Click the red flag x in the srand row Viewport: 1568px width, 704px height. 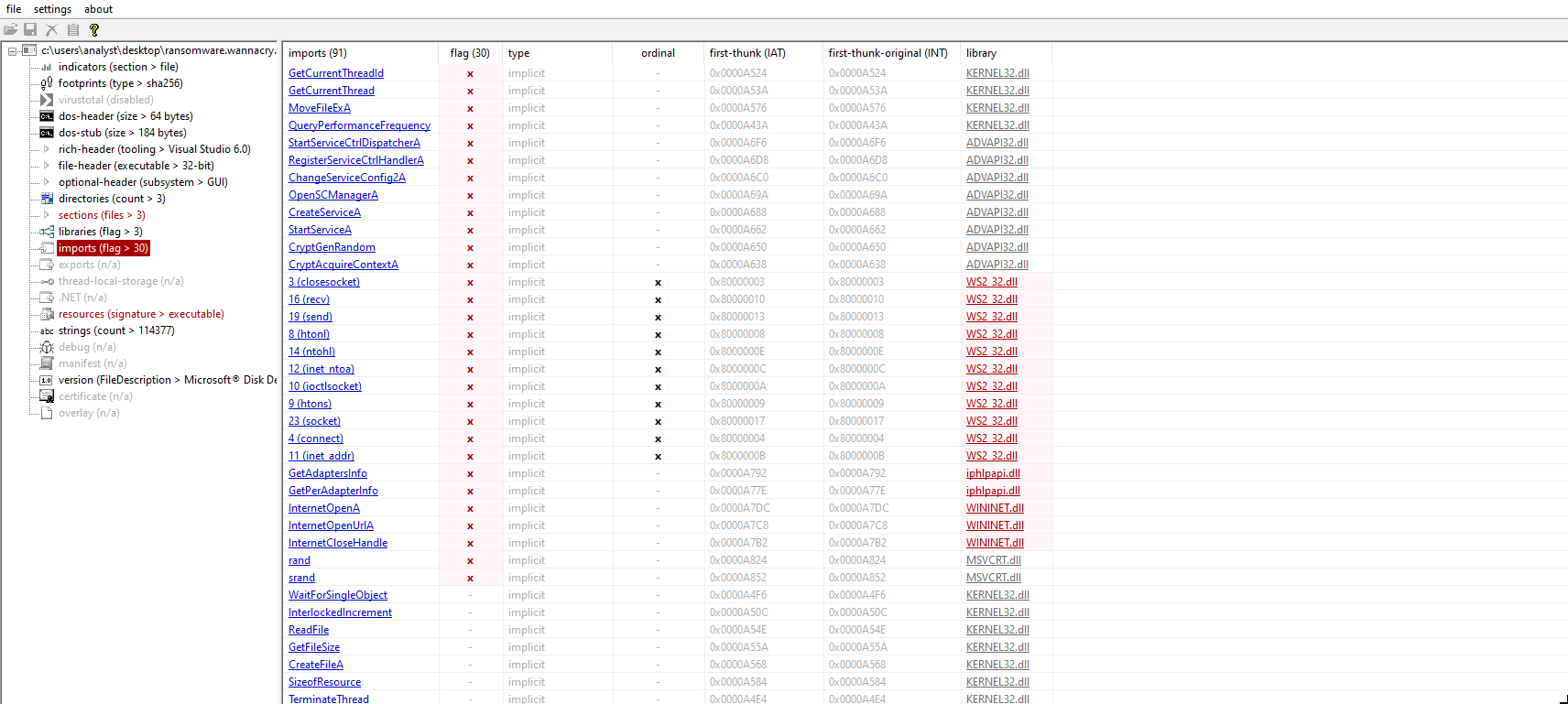[x=470, y=578]
